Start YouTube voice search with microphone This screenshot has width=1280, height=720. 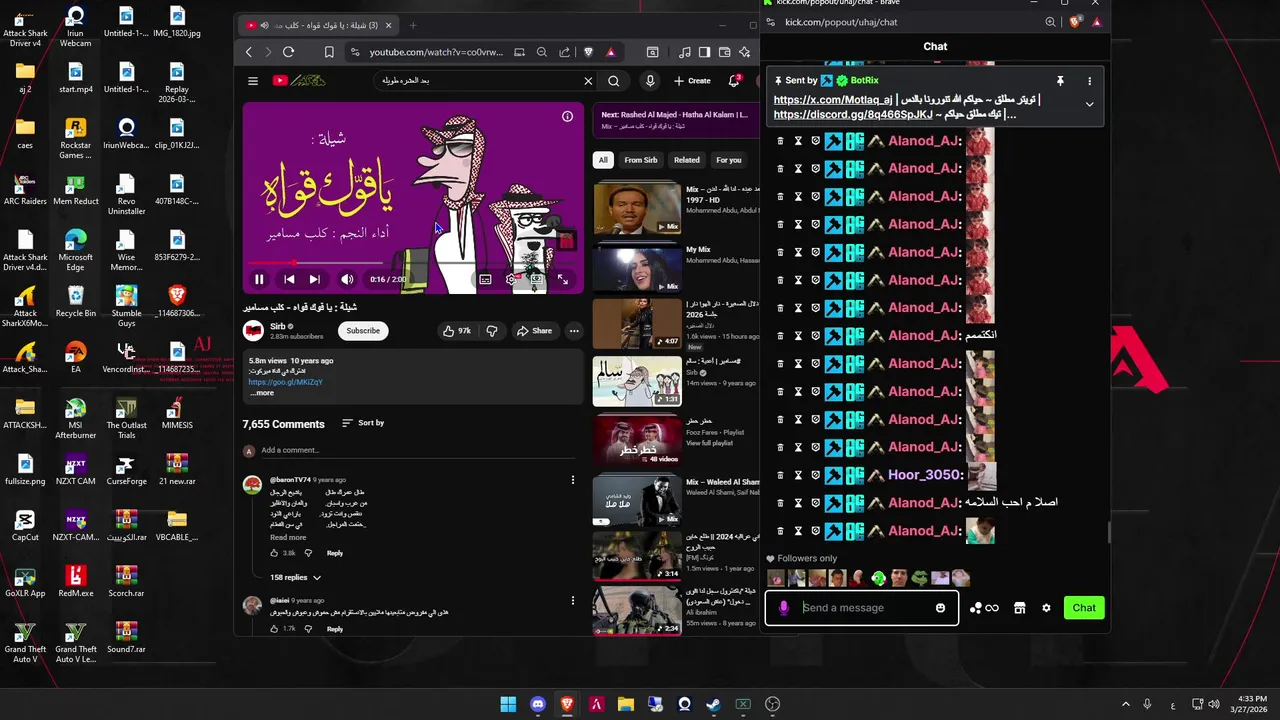point(650,81)
